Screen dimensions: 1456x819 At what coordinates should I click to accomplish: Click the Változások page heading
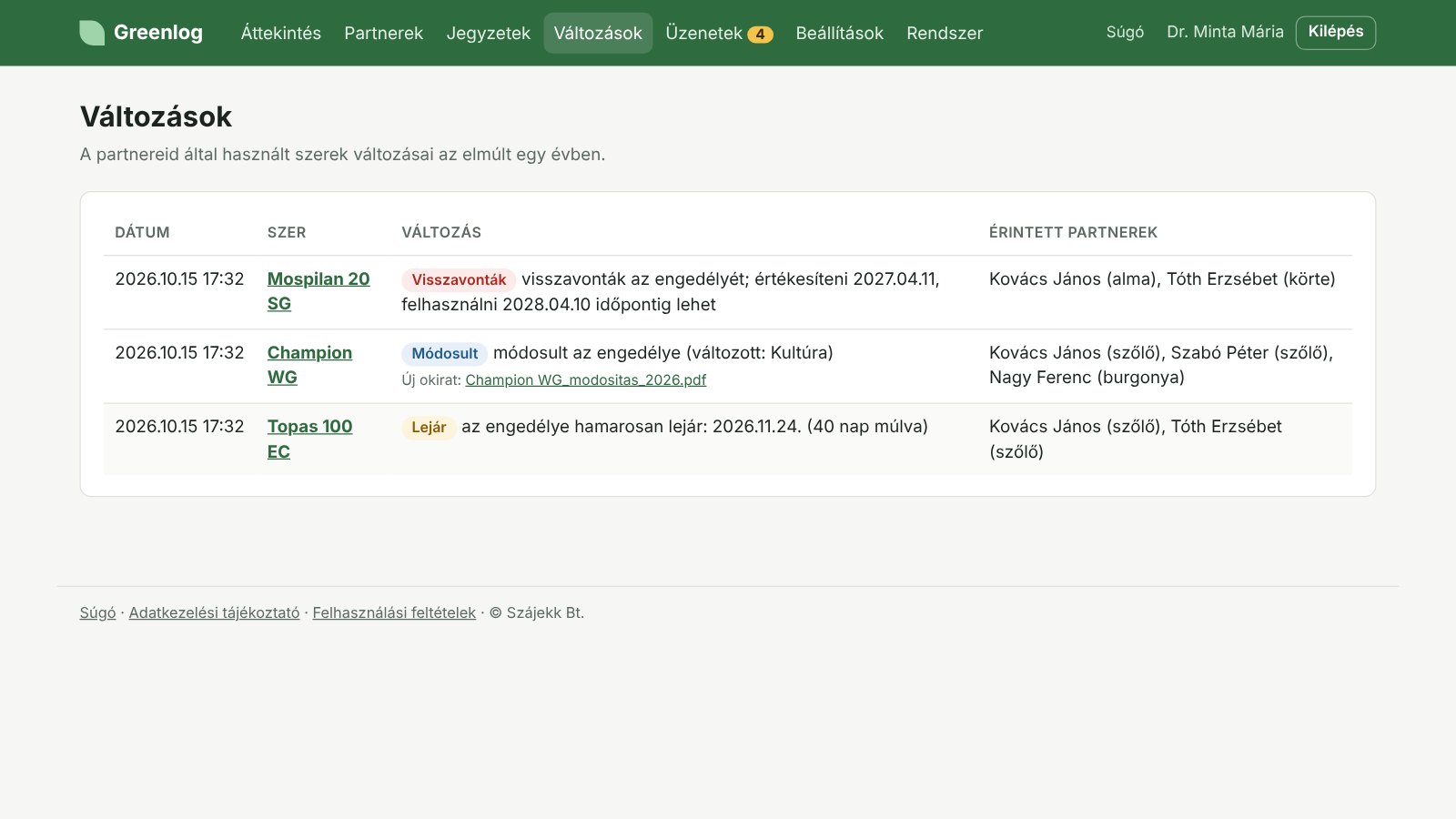click(156, 116)
